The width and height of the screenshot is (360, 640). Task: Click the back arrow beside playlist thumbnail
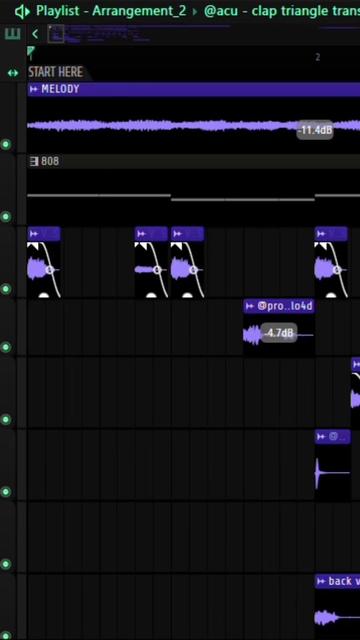(35, 34)
